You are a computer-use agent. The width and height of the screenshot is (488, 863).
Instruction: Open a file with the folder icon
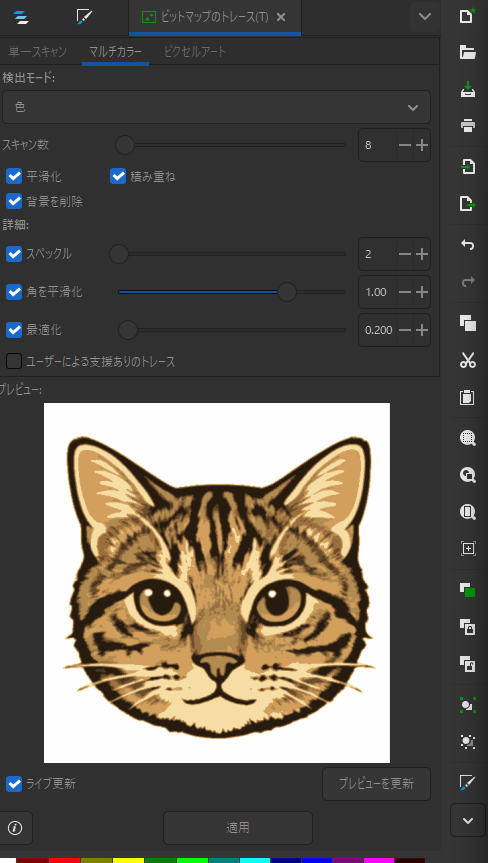click(x=467, y=52)
